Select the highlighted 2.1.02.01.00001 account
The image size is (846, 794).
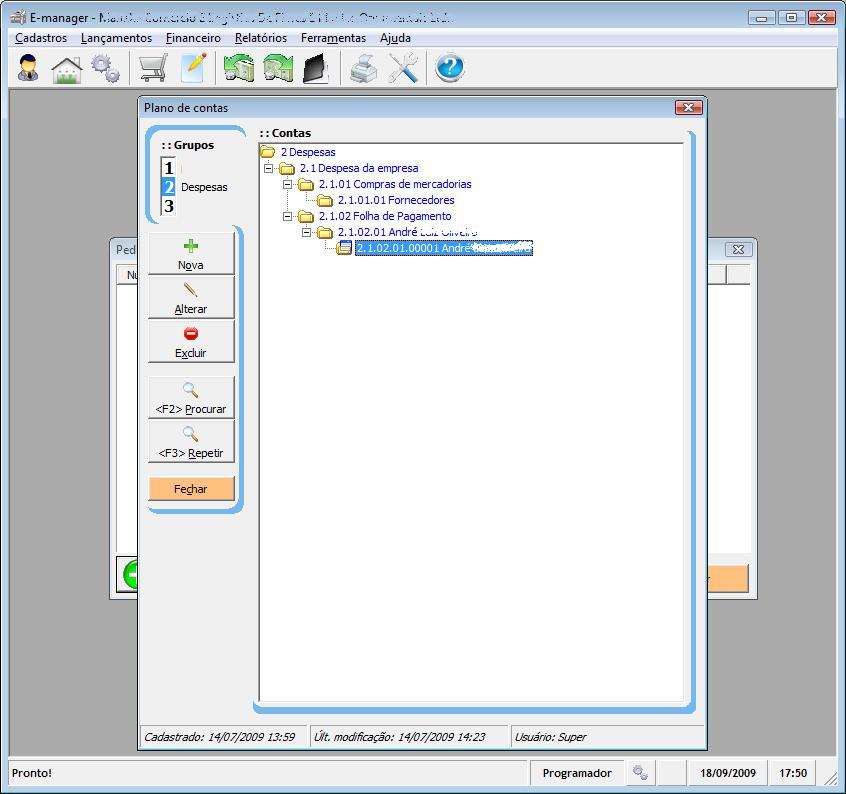click(x=444, y=248)
